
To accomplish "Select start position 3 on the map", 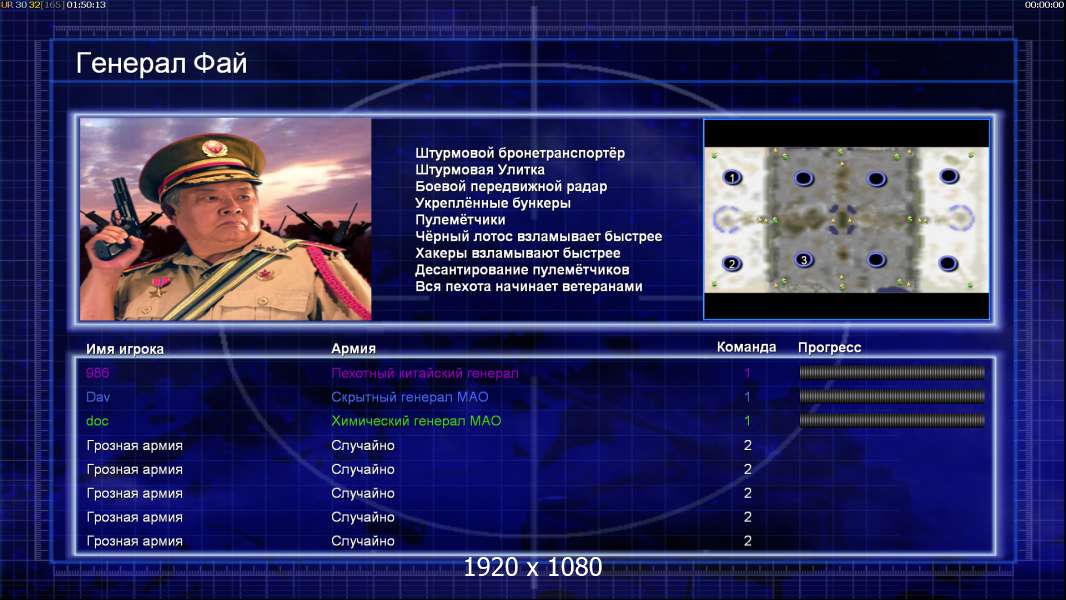I will point(804,260).
